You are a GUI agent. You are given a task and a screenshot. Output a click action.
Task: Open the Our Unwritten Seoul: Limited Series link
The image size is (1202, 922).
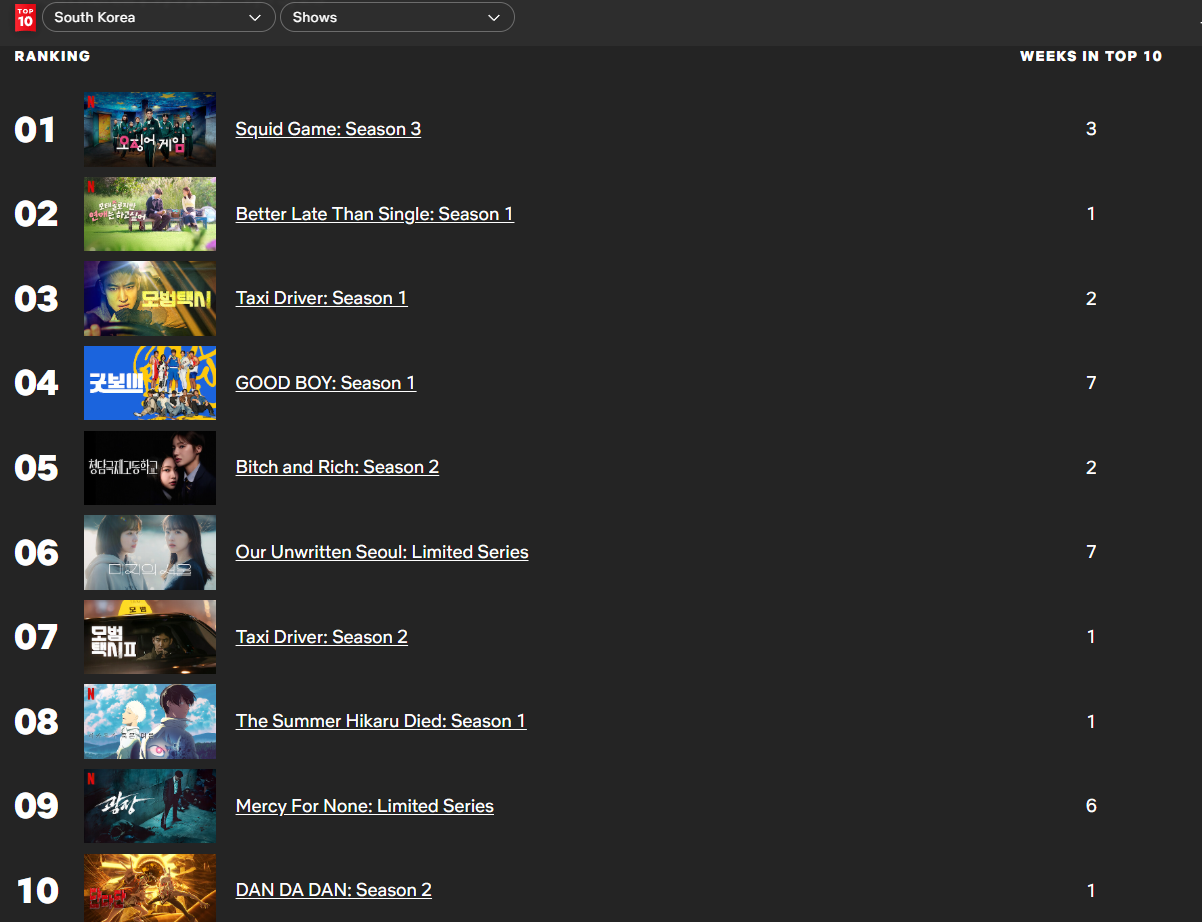pyautogui.click(x=382, y=552)
